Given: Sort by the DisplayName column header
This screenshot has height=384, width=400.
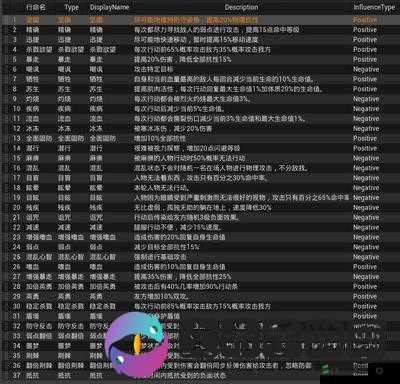Looking at the screenshot, I should point(109,8).
